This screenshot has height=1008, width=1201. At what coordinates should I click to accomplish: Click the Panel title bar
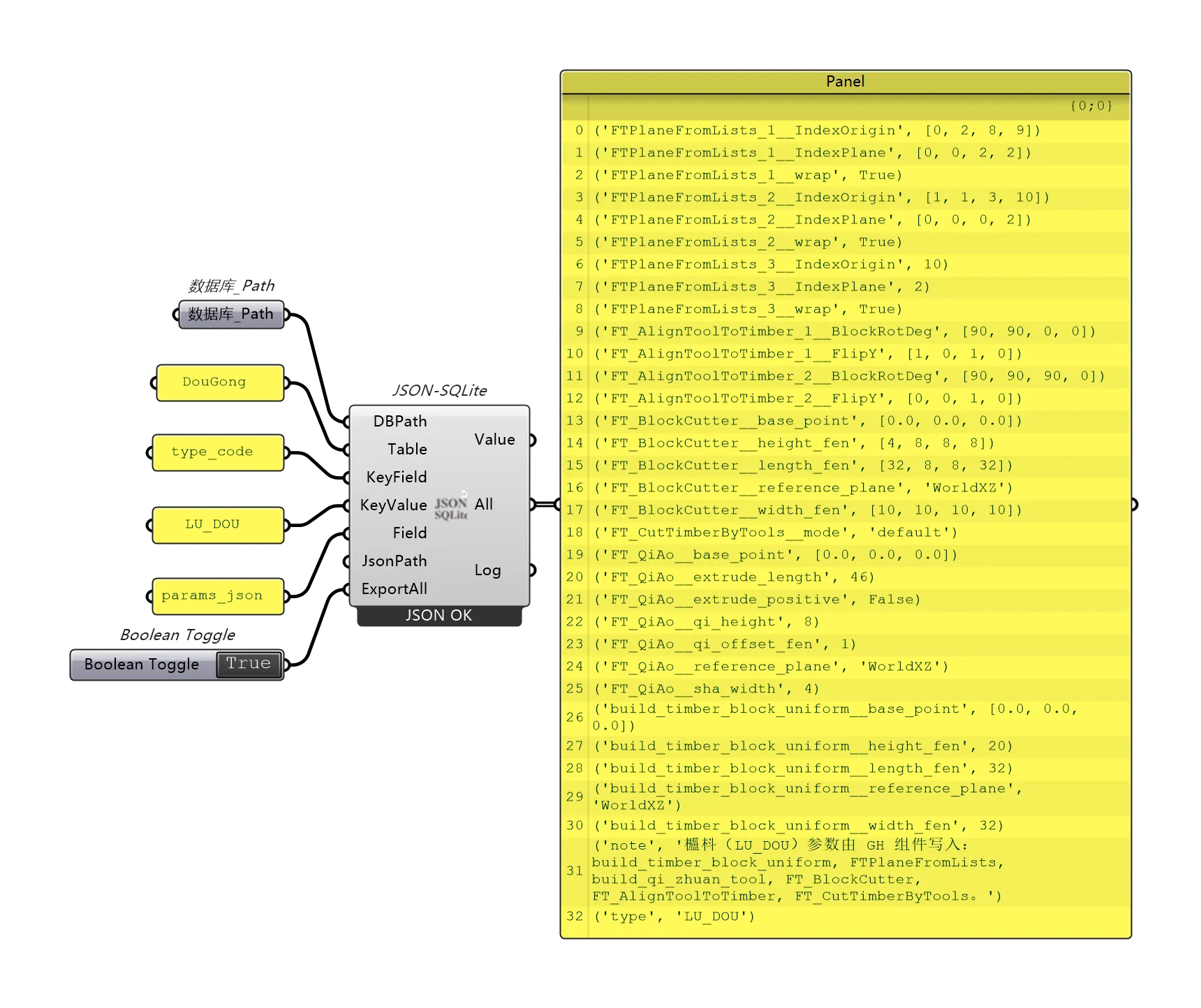click(845, 82)
